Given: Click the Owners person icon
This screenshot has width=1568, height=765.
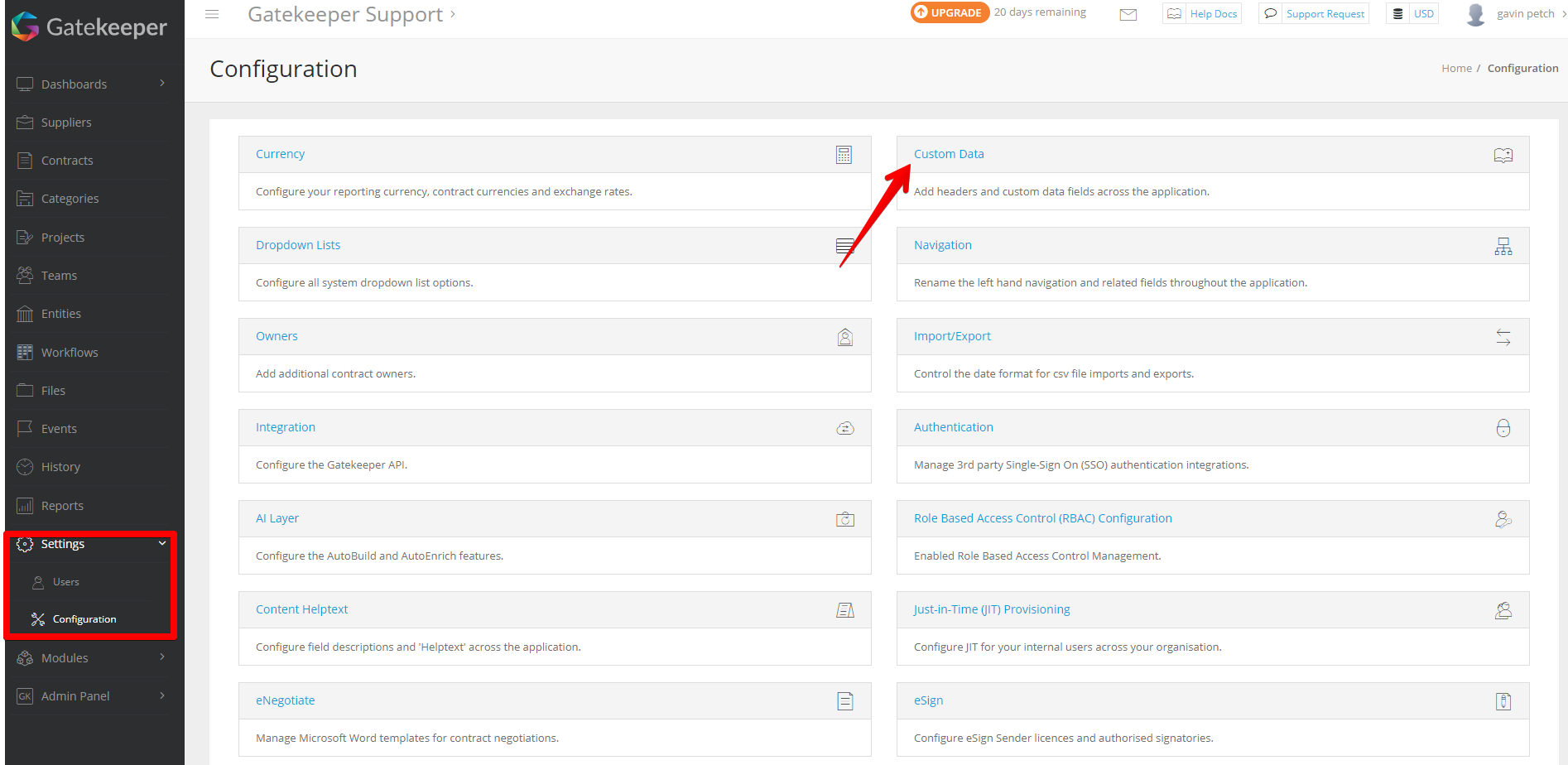Looking at the screenshot, I should click(845, 337).
